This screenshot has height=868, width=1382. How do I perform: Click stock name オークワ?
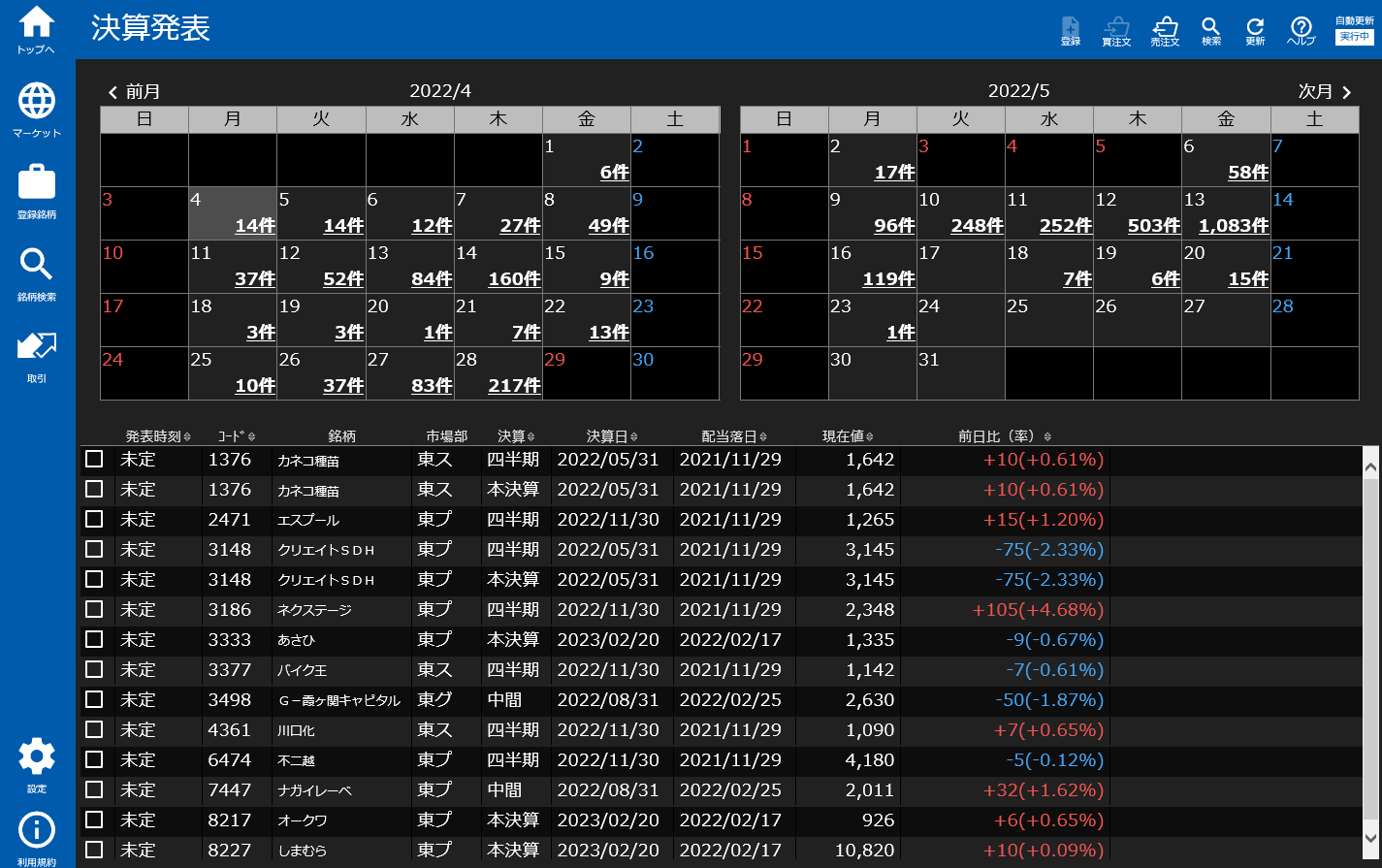302,820
